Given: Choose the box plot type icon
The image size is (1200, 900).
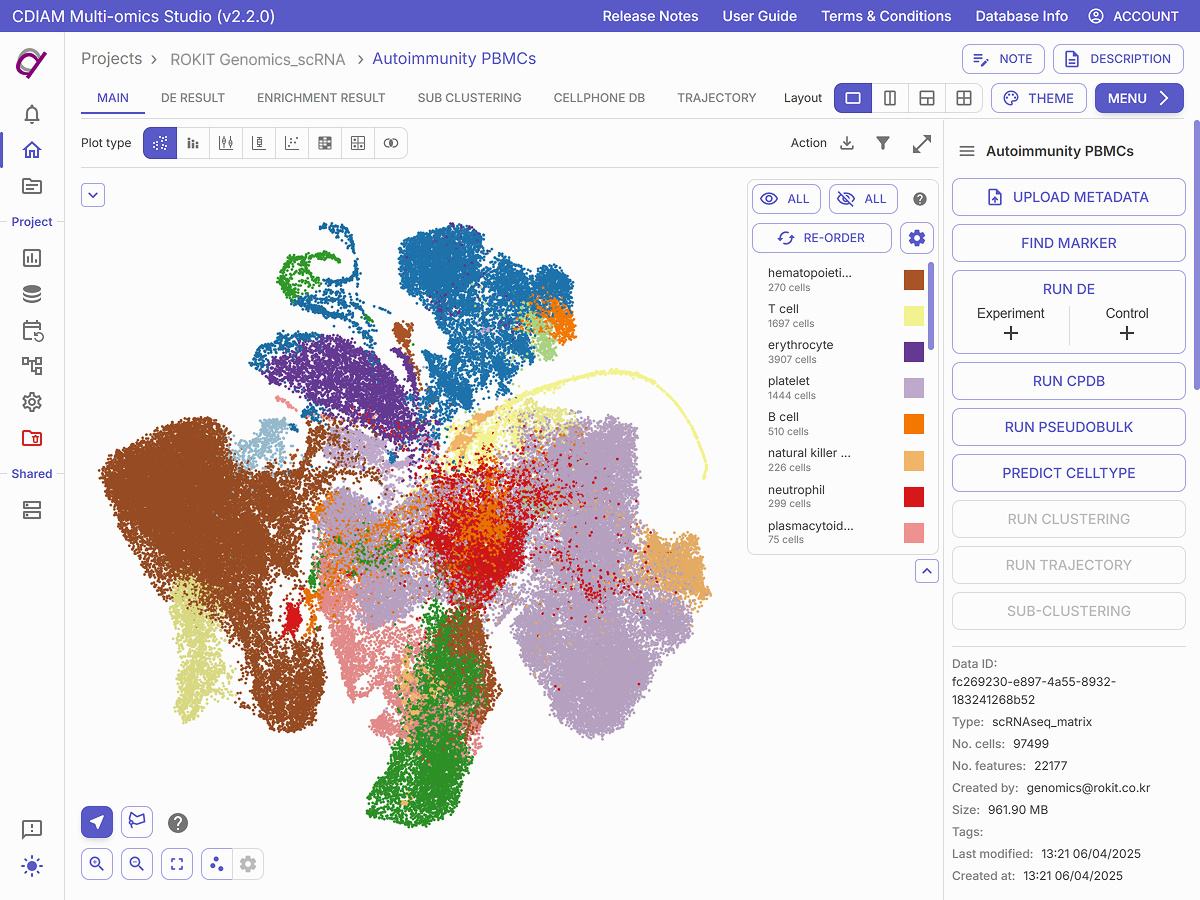Looking at the screenshot, I should [x=259, y=143].
